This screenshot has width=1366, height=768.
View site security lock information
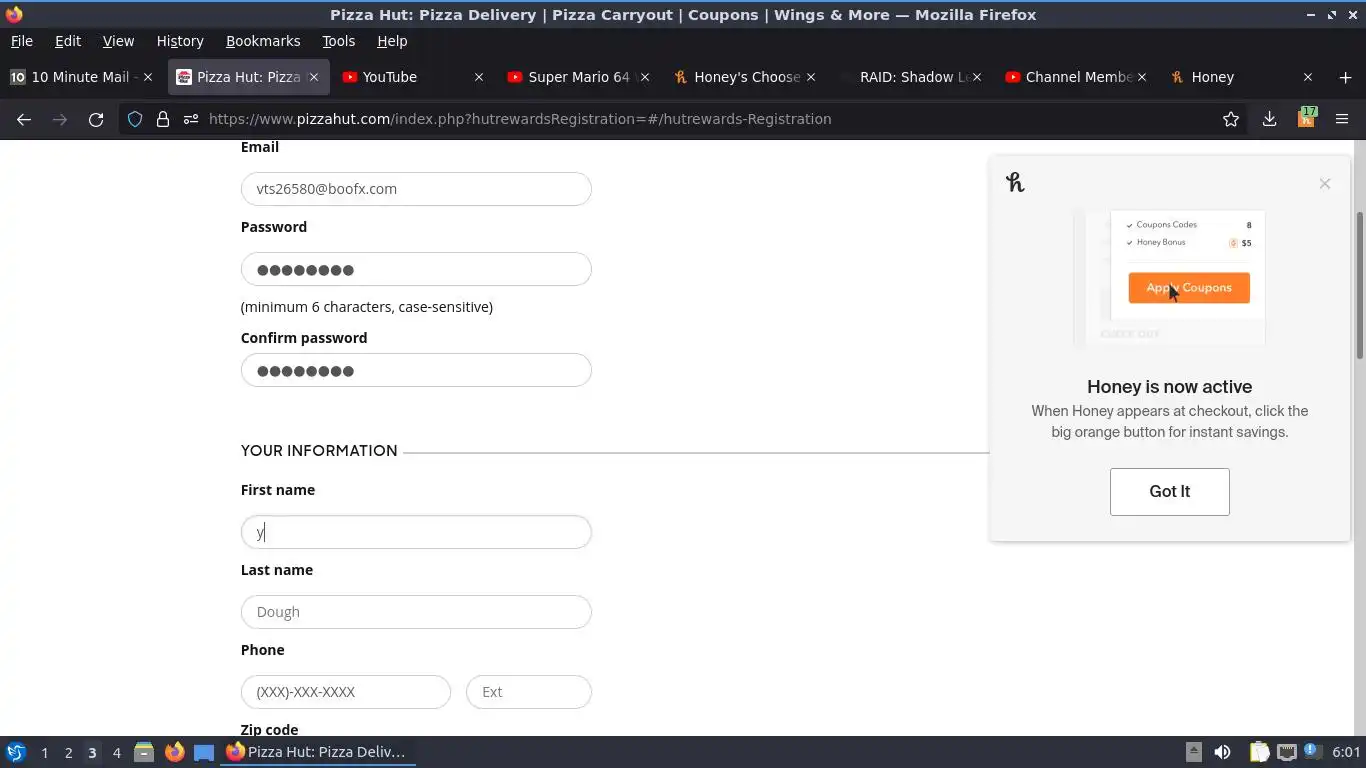coord(163,119)
